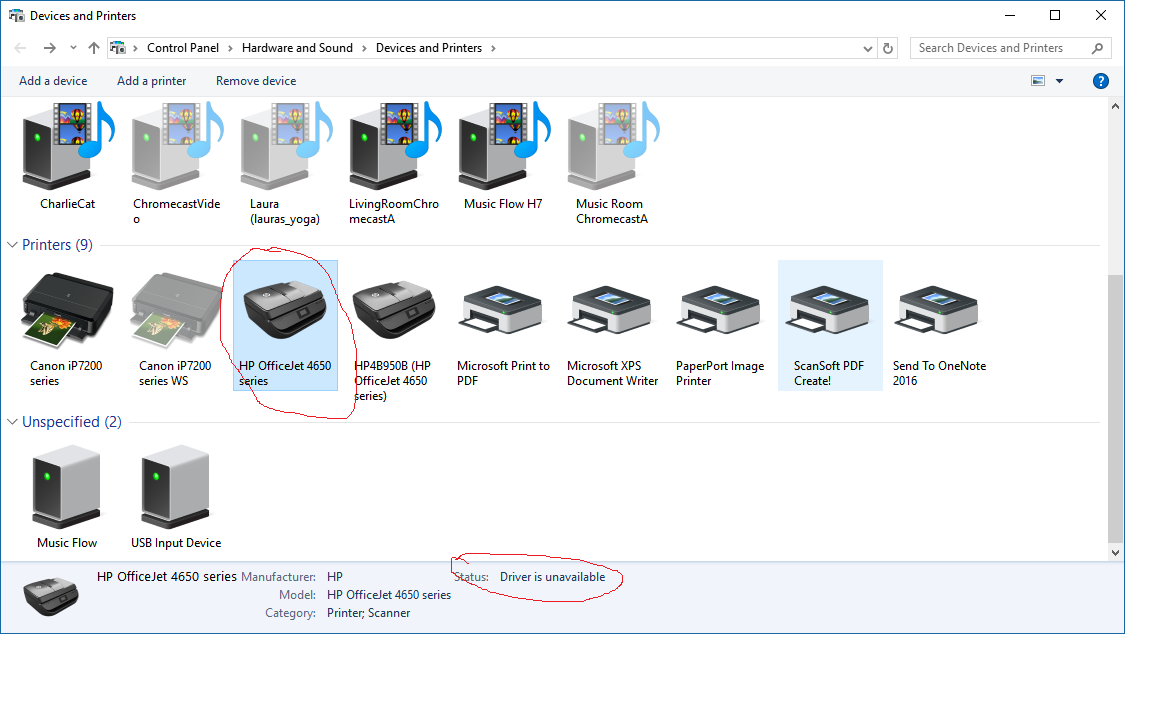Open the help question mark icon

1101,81
